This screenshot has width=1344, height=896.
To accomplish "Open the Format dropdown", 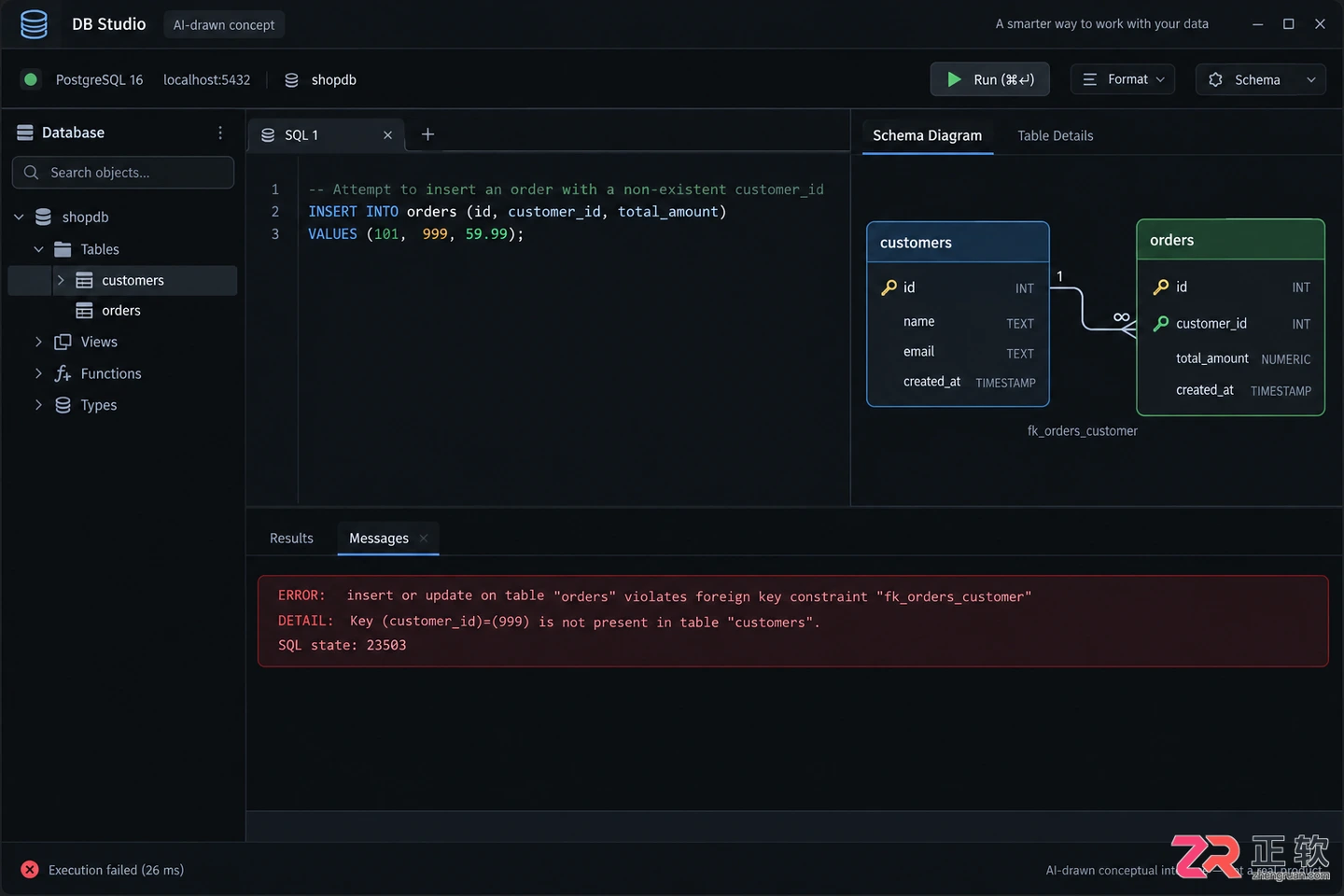I will click(1123, 79).
